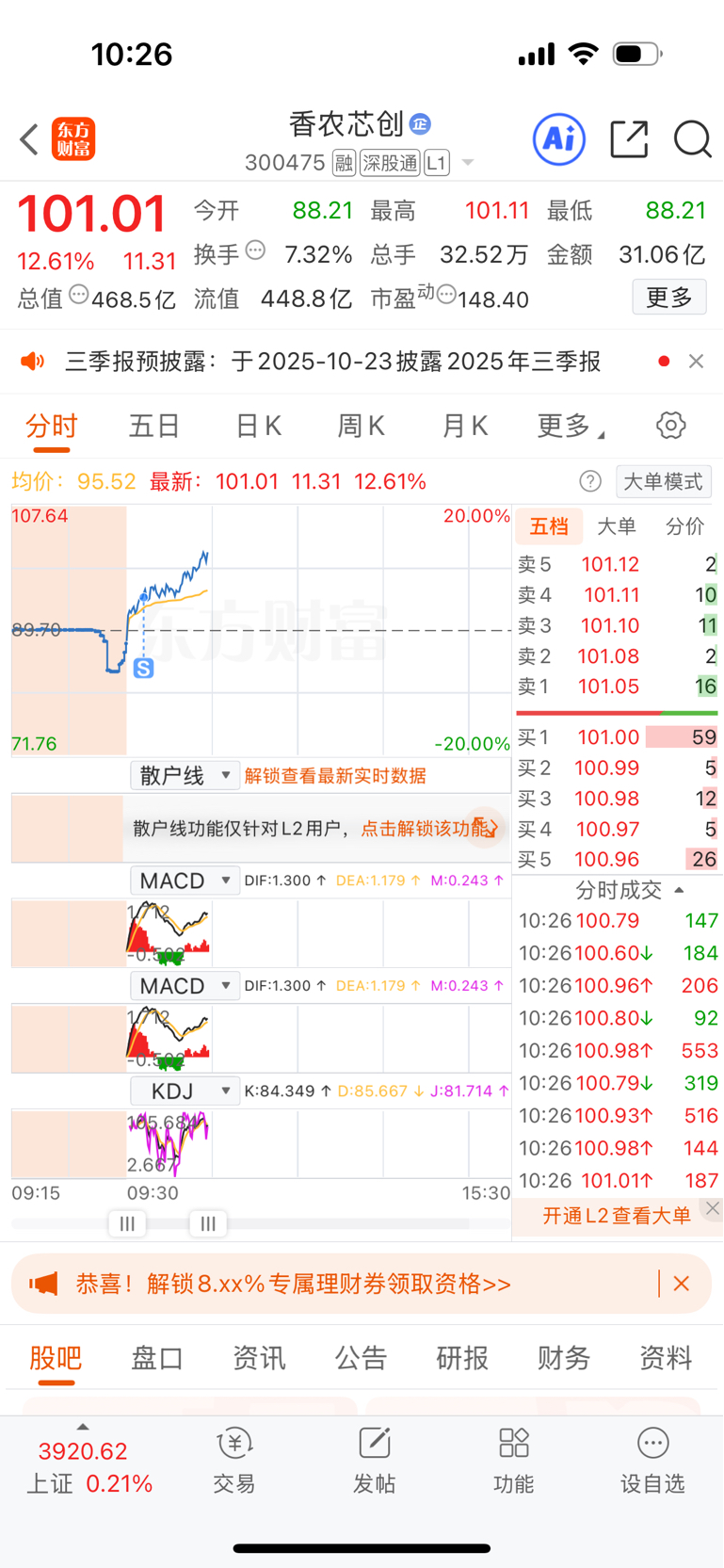Tap 开通L2查看大单 link
The height and width of the screenshot is (1568, 724).
click(617, 1215)
